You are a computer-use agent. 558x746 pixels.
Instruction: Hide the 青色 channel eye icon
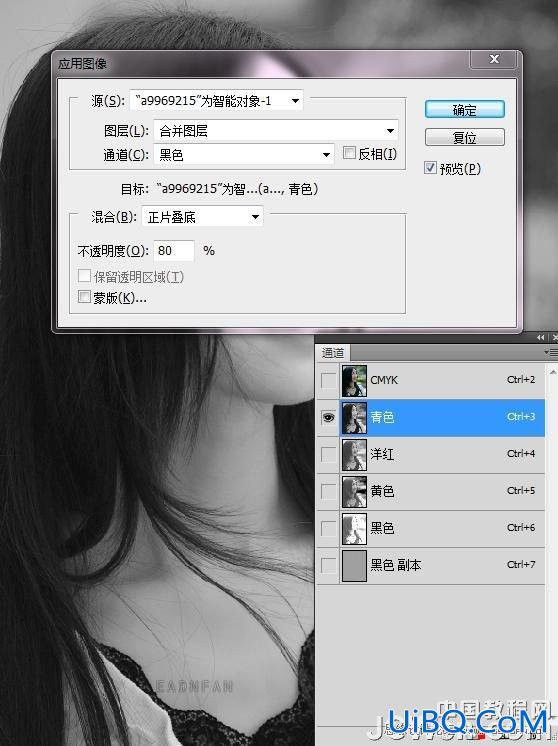[x=328, y=418]
